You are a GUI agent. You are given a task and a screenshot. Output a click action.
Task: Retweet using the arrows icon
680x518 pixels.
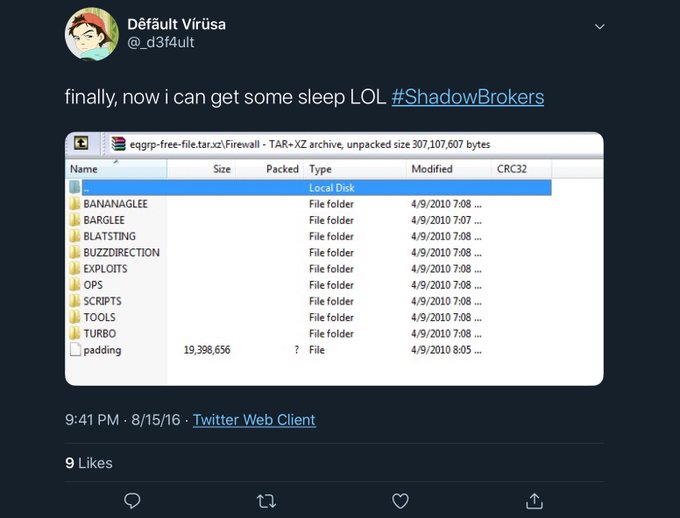266,502
